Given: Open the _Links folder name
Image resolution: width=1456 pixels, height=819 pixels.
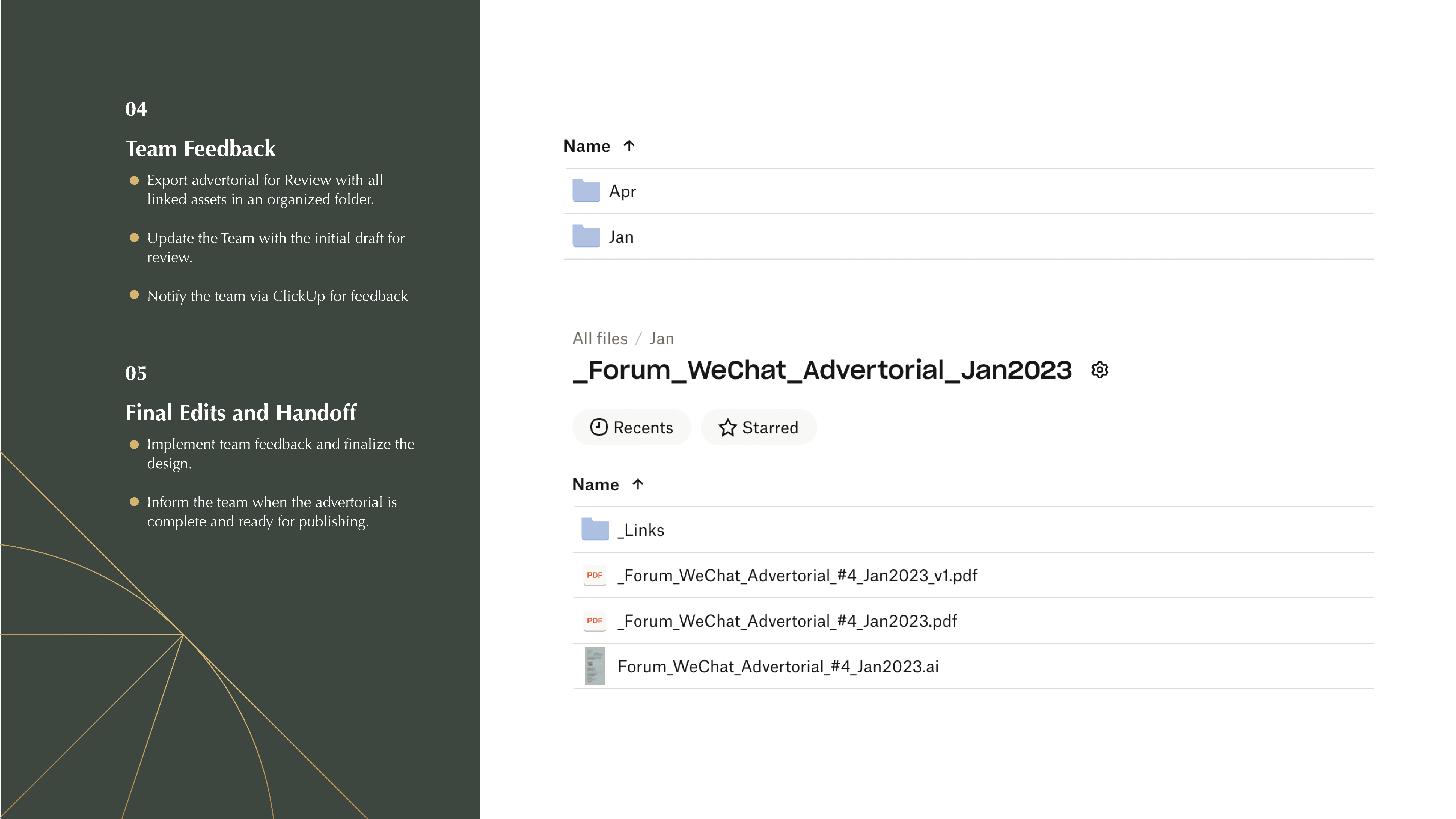Looking at the screenshot, I should click(x=641, y=530).
